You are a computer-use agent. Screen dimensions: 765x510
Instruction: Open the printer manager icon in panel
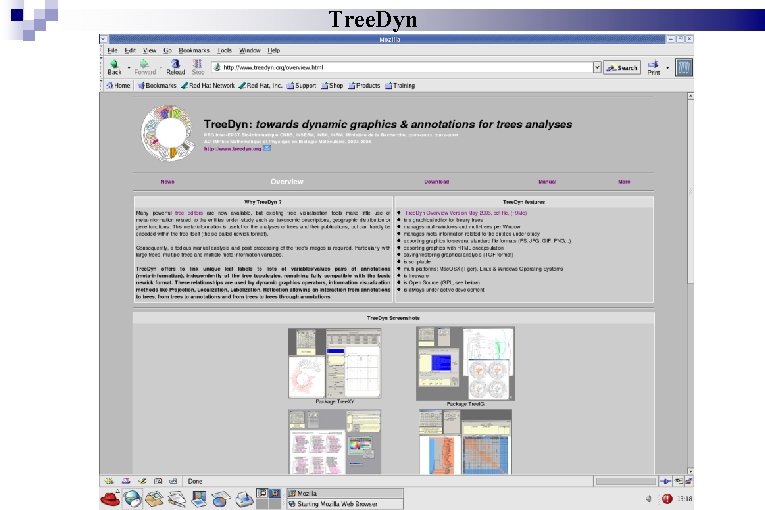243,499
